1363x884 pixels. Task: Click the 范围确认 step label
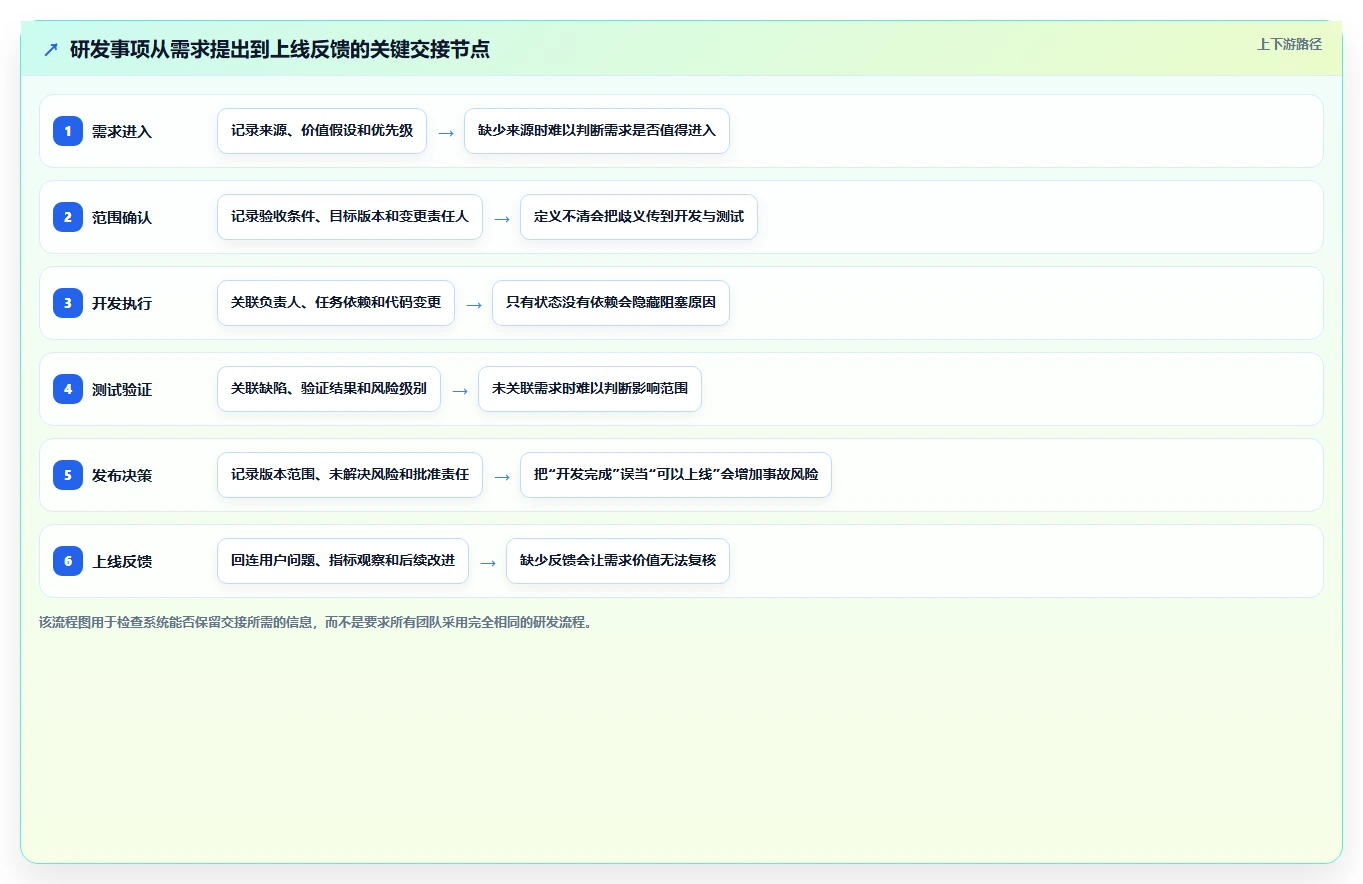click(122, 217)
